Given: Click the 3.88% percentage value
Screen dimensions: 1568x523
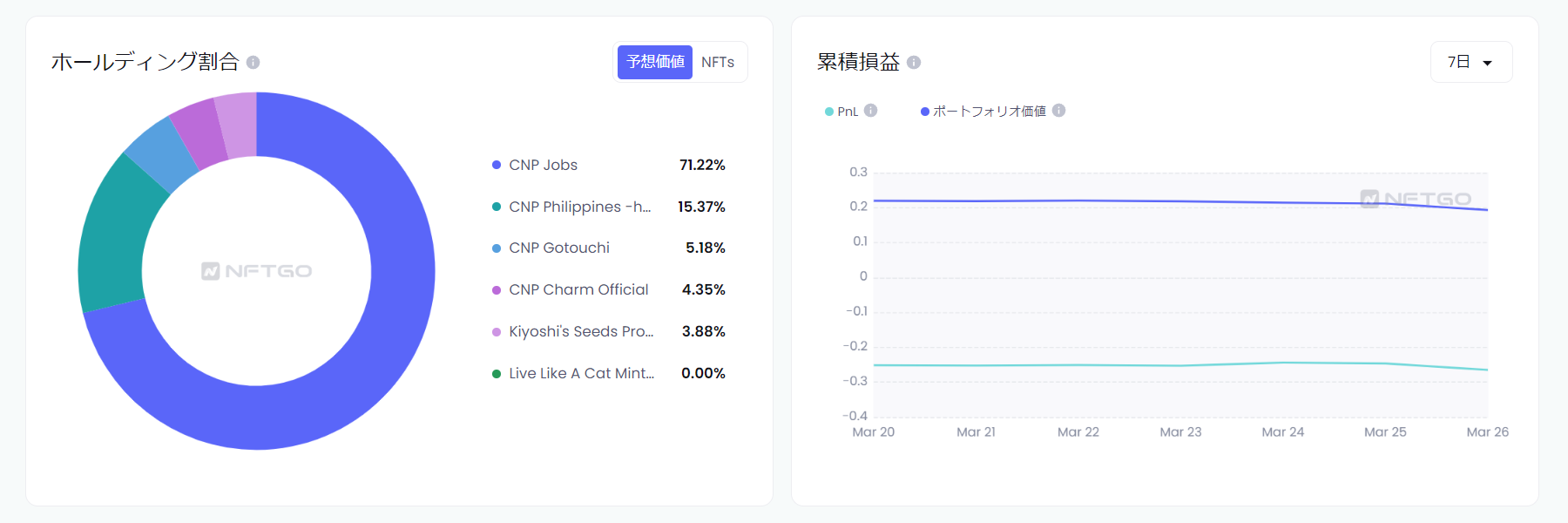Looking at the screenshot, I should pos(704,331).
